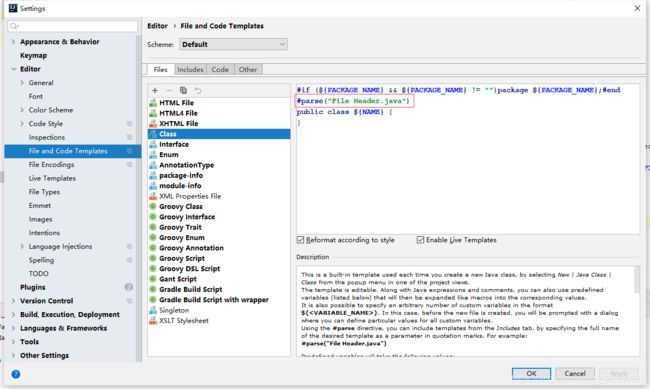Expand the Version Control section
650x389 pixels.
[x=13, y=301]
